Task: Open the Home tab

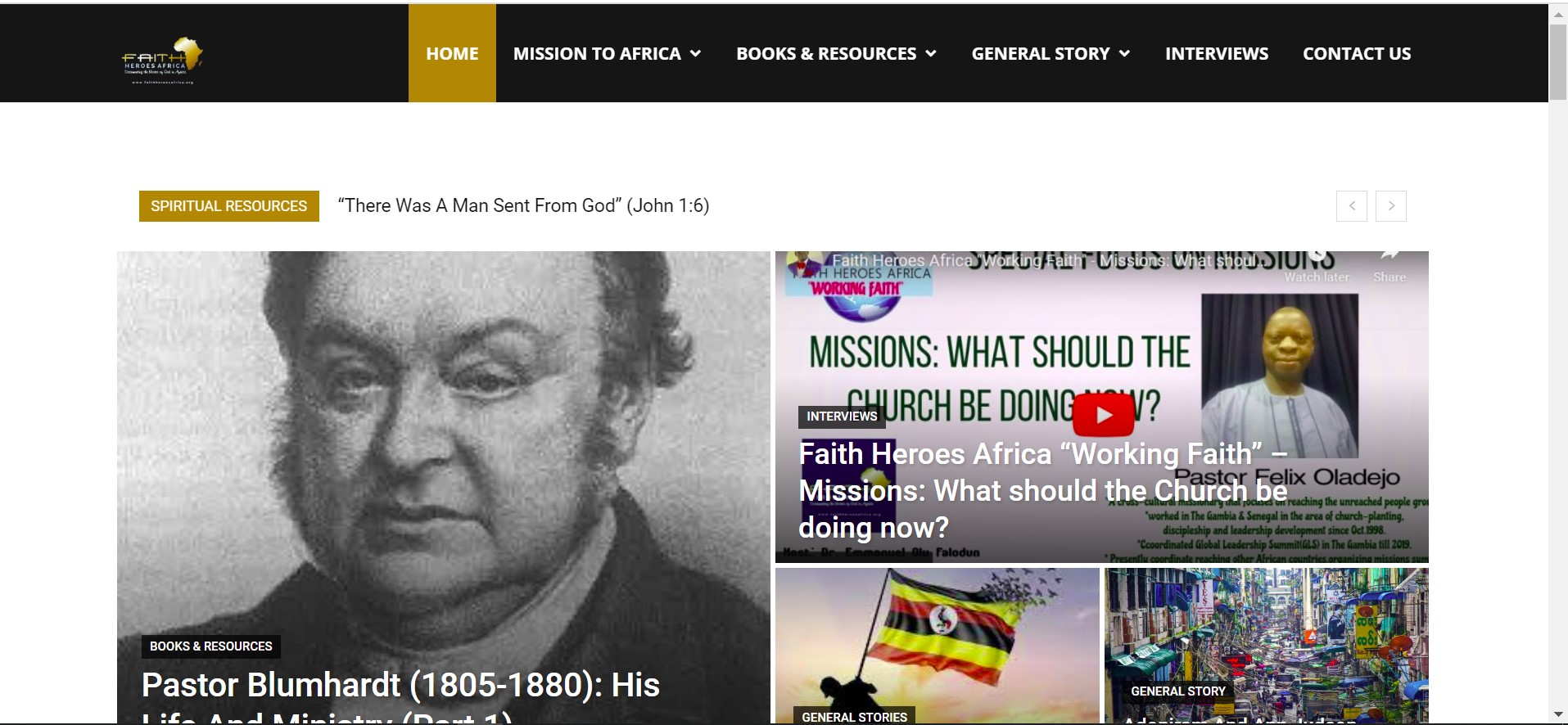Action: pyautogui.click(x=452, y=53)
